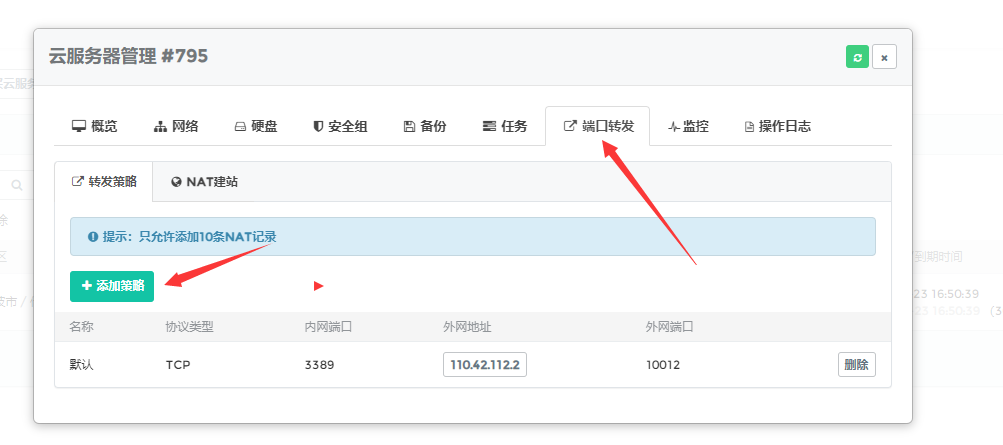Select the 转发策略 sub-tab
The image size is (1003, 445).
click(x=104, y=182)
